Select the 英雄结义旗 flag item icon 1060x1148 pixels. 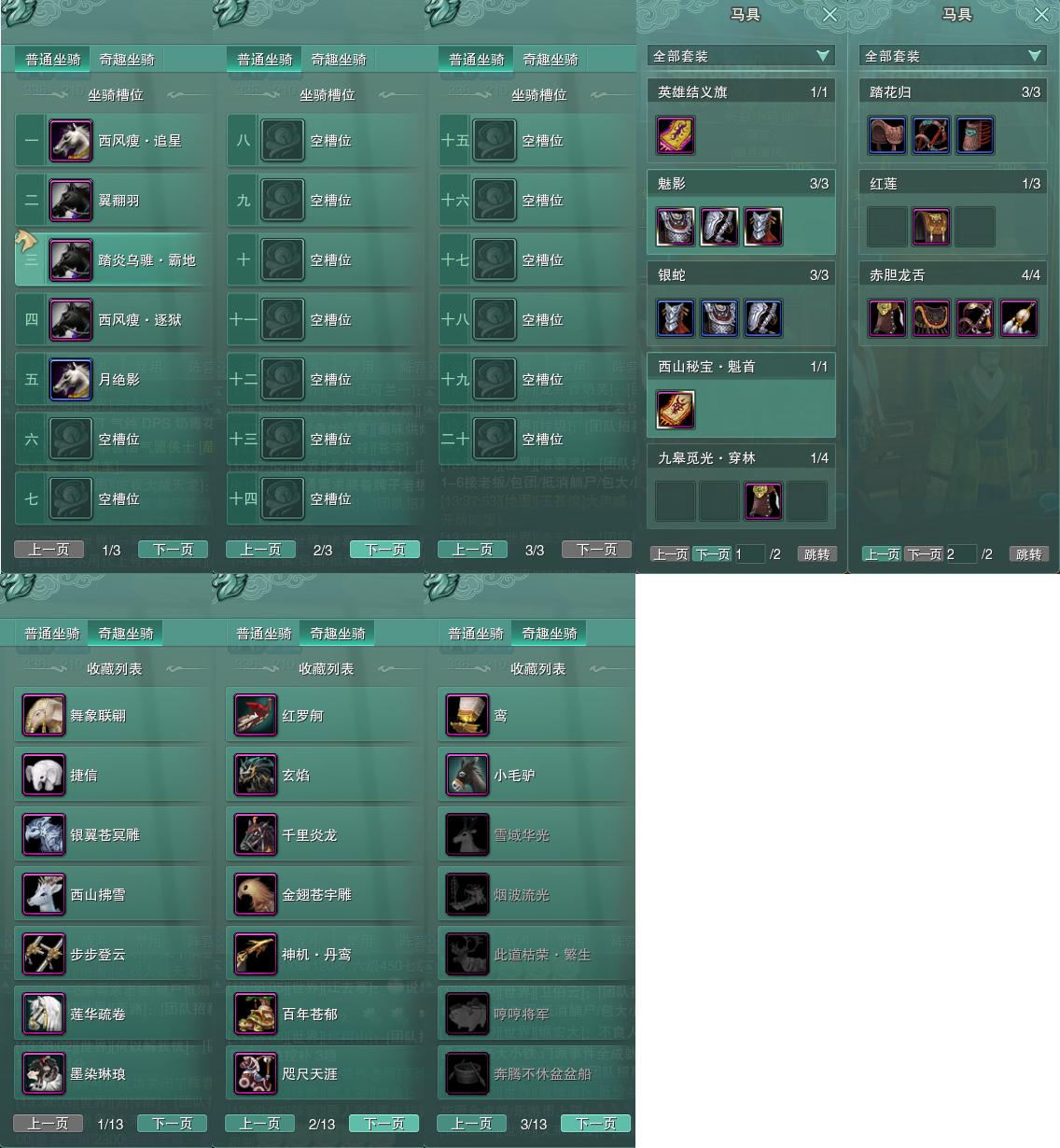(x=676, y=135)
